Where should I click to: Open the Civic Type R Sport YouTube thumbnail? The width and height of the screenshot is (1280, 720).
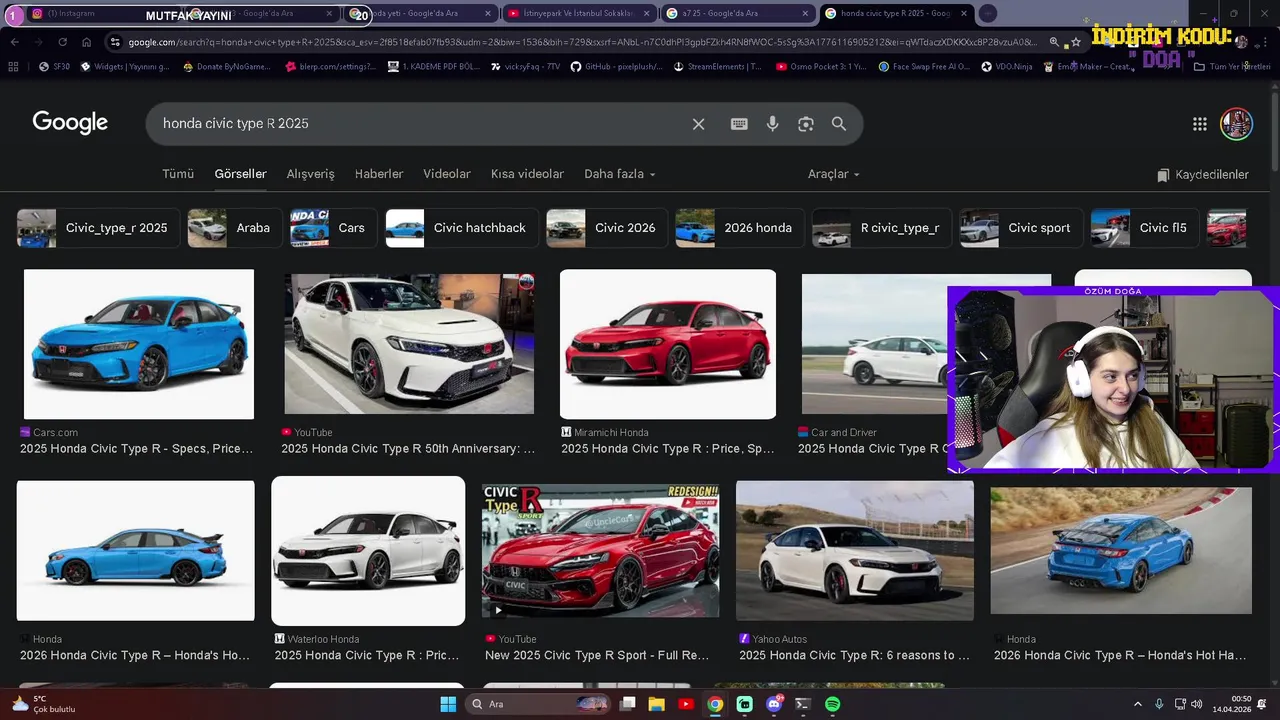pos(600,551)
